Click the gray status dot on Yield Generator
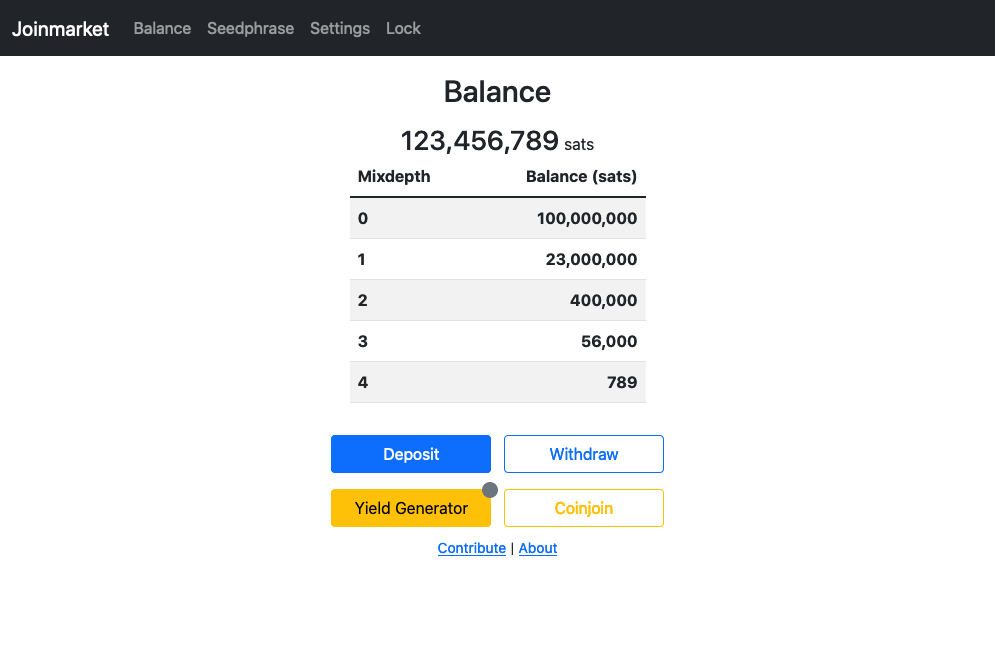Viewport: 995px width, 654px height. click(x=490, y=490)
